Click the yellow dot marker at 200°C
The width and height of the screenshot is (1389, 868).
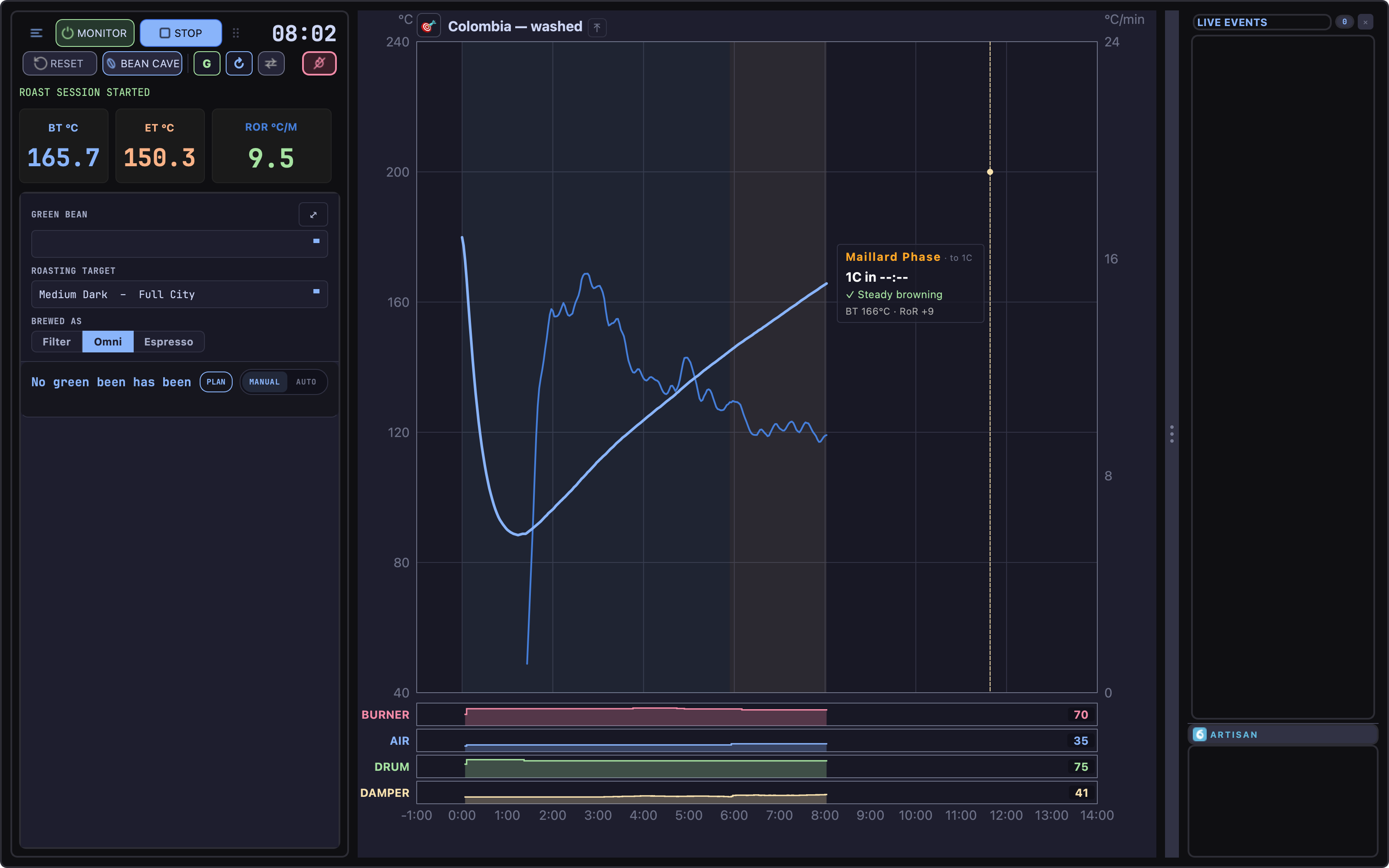(x=990, y=172)
